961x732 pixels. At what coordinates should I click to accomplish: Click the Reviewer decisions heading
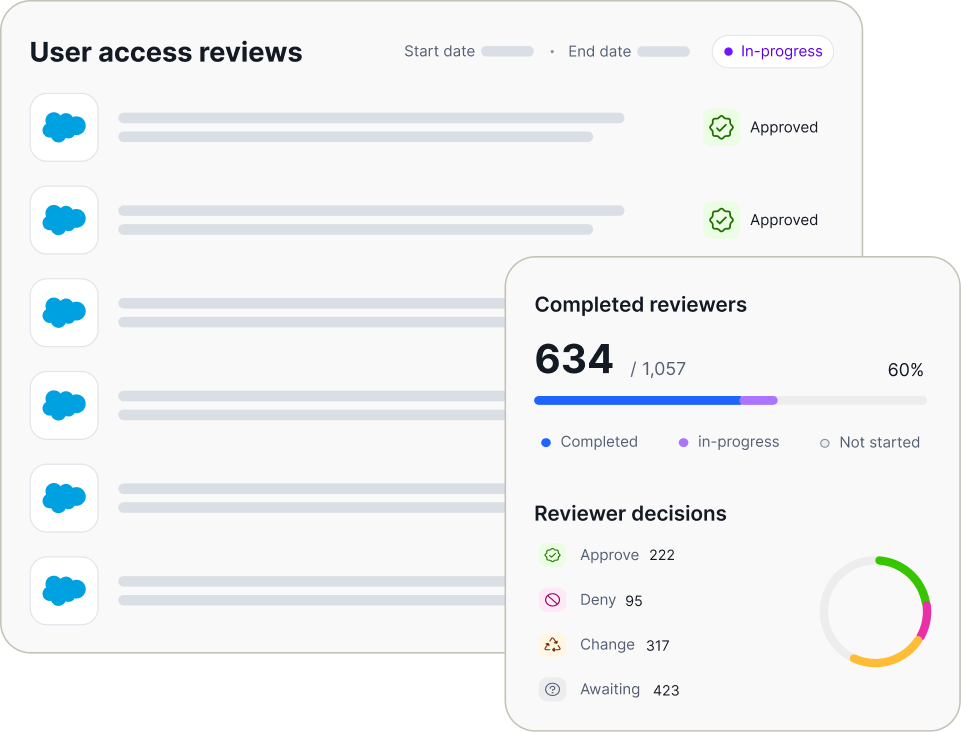[x=630, y=514]
